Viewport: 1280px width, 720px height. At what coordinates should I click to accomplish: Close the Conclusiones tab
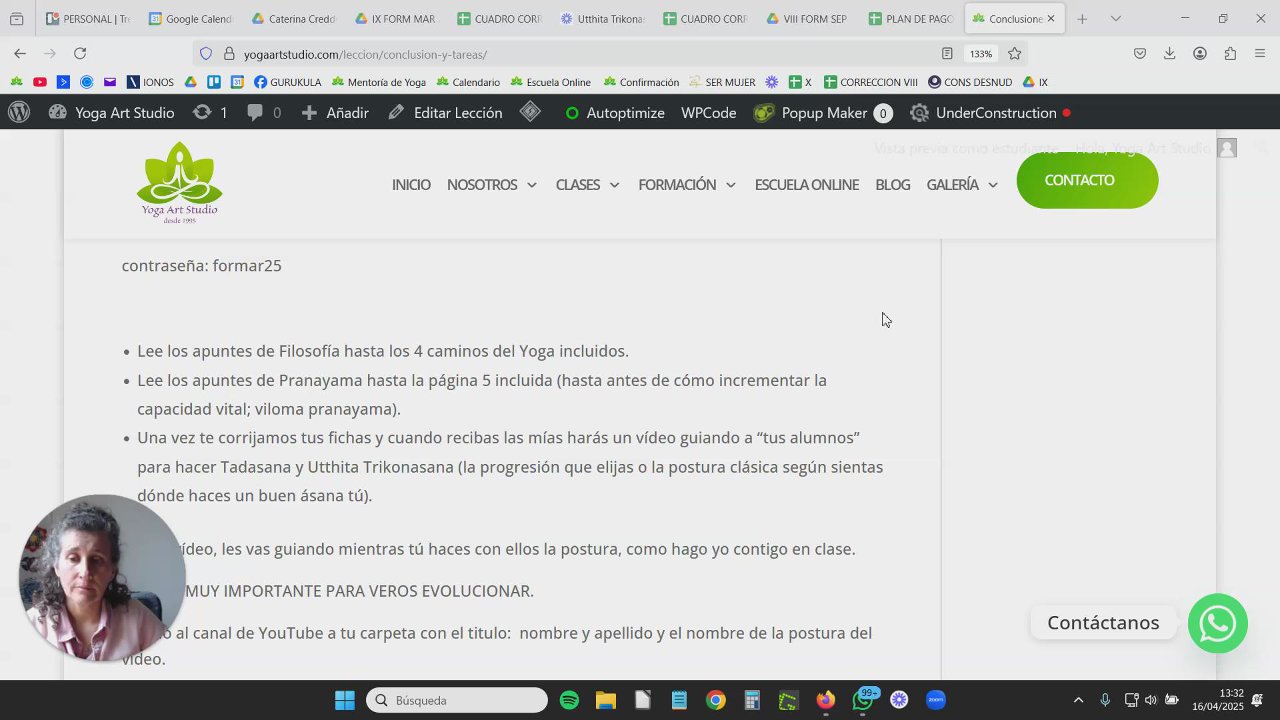tap(1051, 19)
